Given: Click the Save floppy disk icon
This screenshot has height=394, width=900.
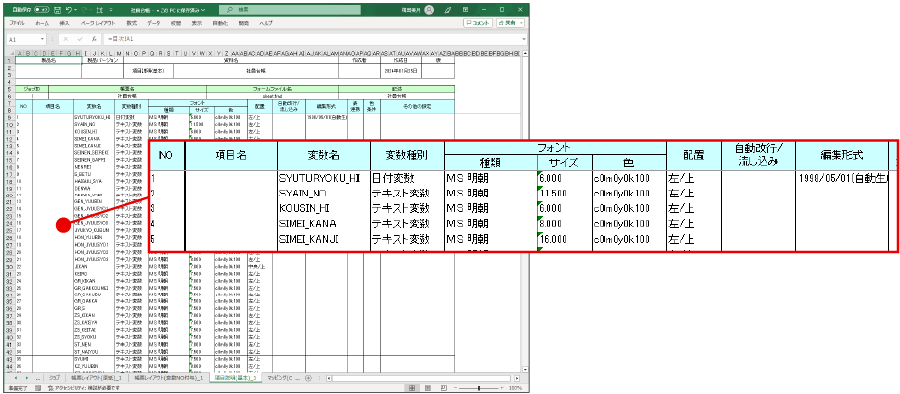Looking at the screenshot, I should [57, 10].
